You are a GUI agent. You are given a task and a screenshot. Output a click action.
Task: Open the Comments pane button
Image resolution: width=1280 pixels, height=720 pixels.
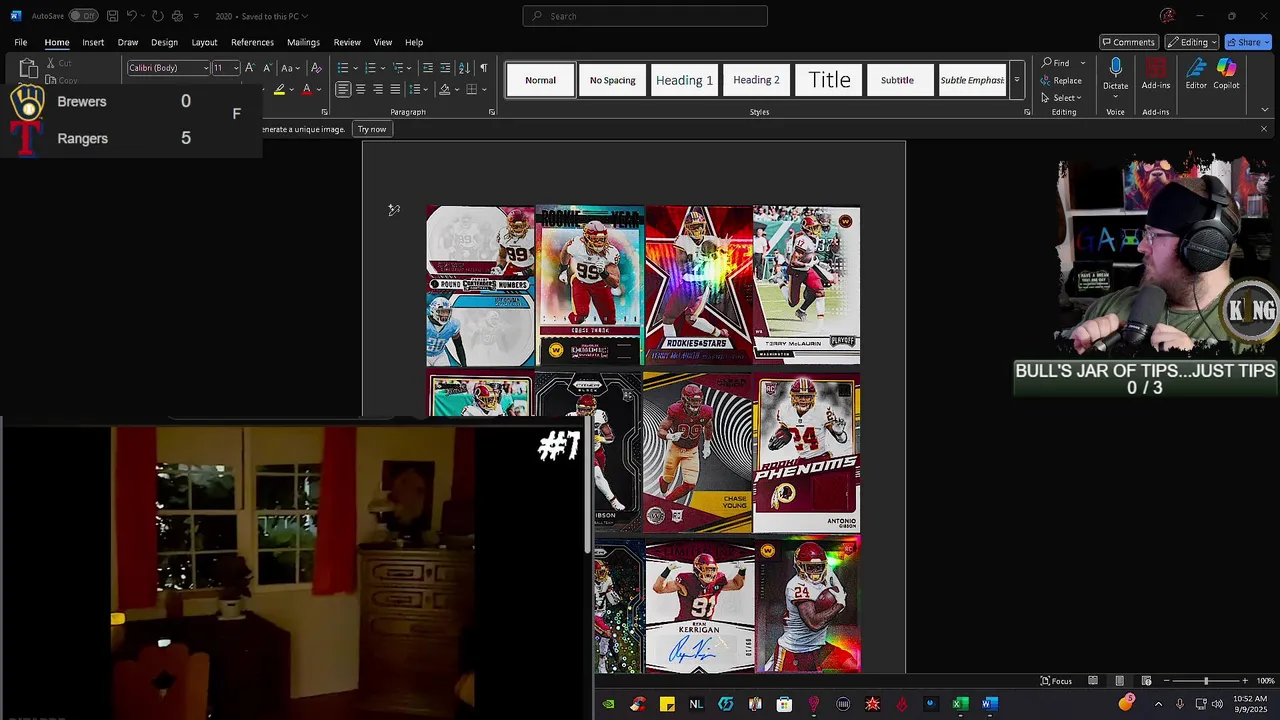[x=1128, y=42]
